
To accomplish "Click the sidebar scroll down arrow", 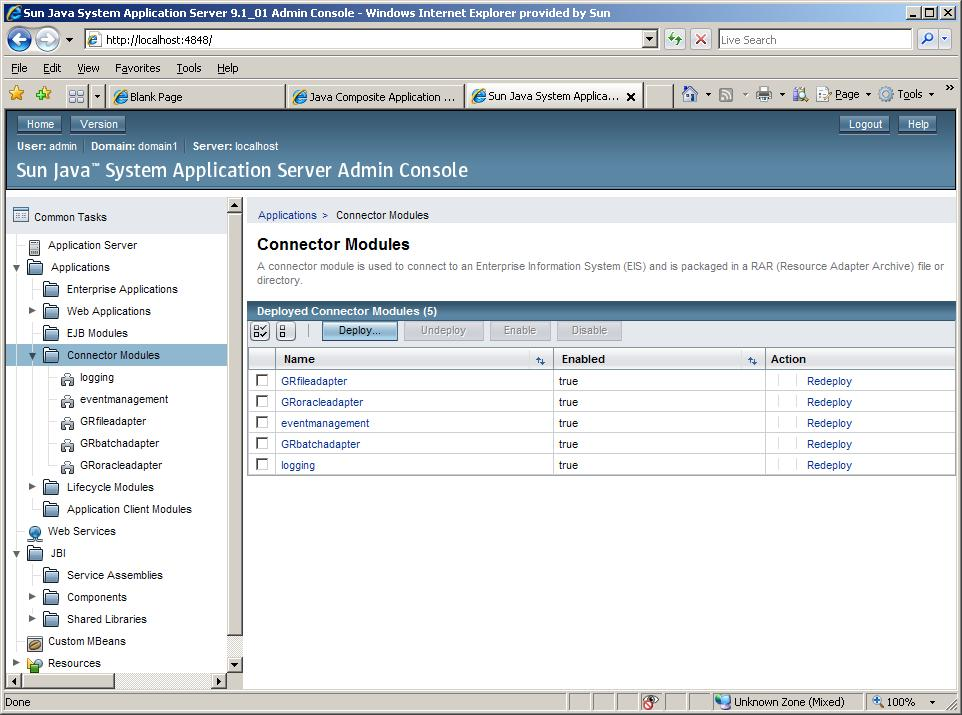I will click(x=234, y=664).
